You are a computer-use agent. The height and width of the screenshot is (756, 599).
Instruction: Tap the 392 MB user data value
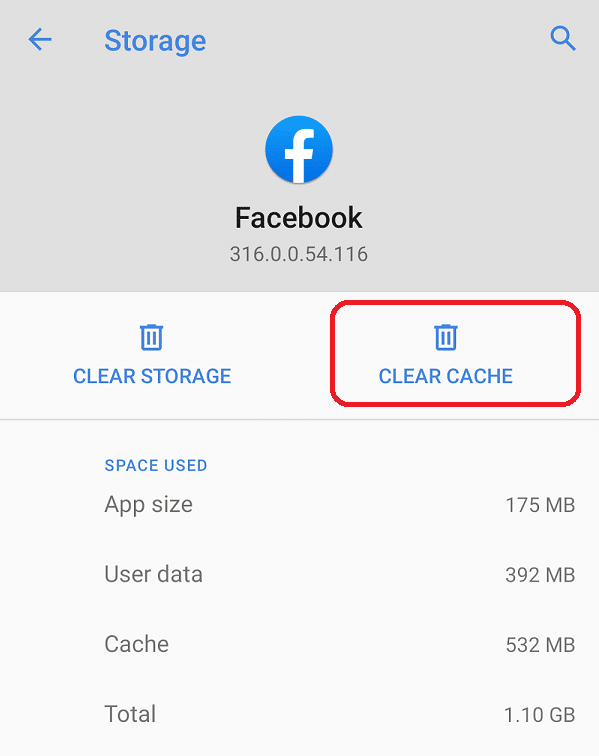[x=540, y=575]
